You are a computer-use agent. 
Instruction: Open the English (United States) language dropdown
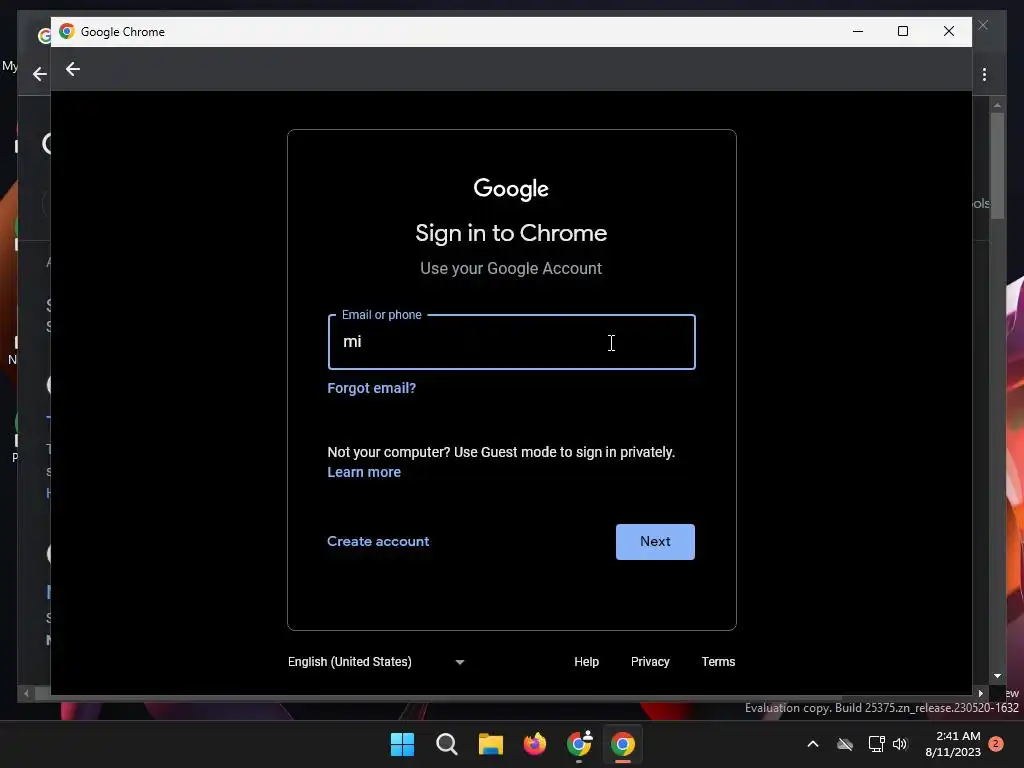377,662
